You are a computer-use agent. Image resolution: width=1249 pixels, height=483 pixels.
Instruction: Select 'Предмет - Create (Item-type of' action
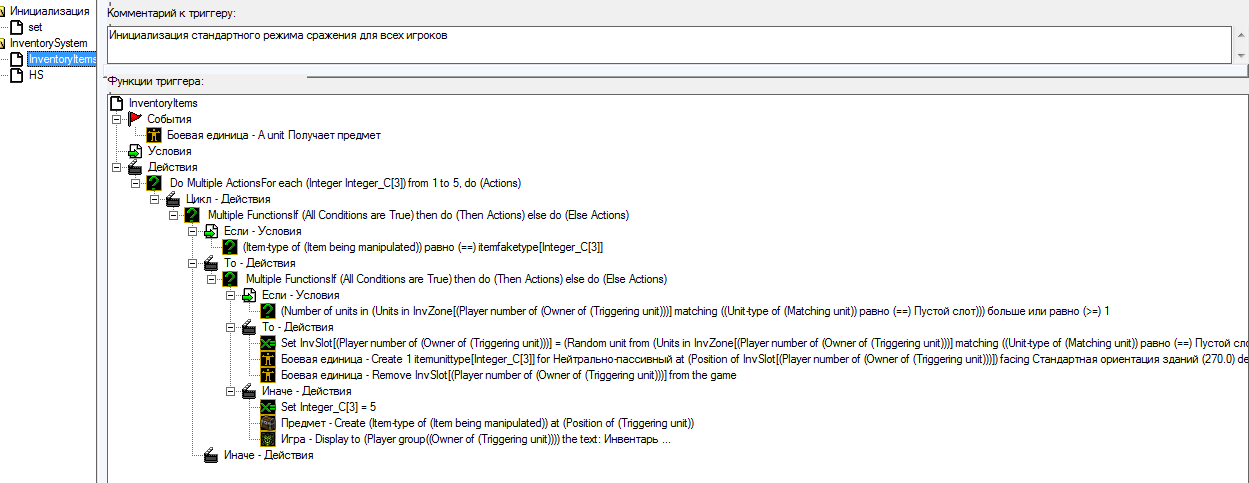point(487,423)
